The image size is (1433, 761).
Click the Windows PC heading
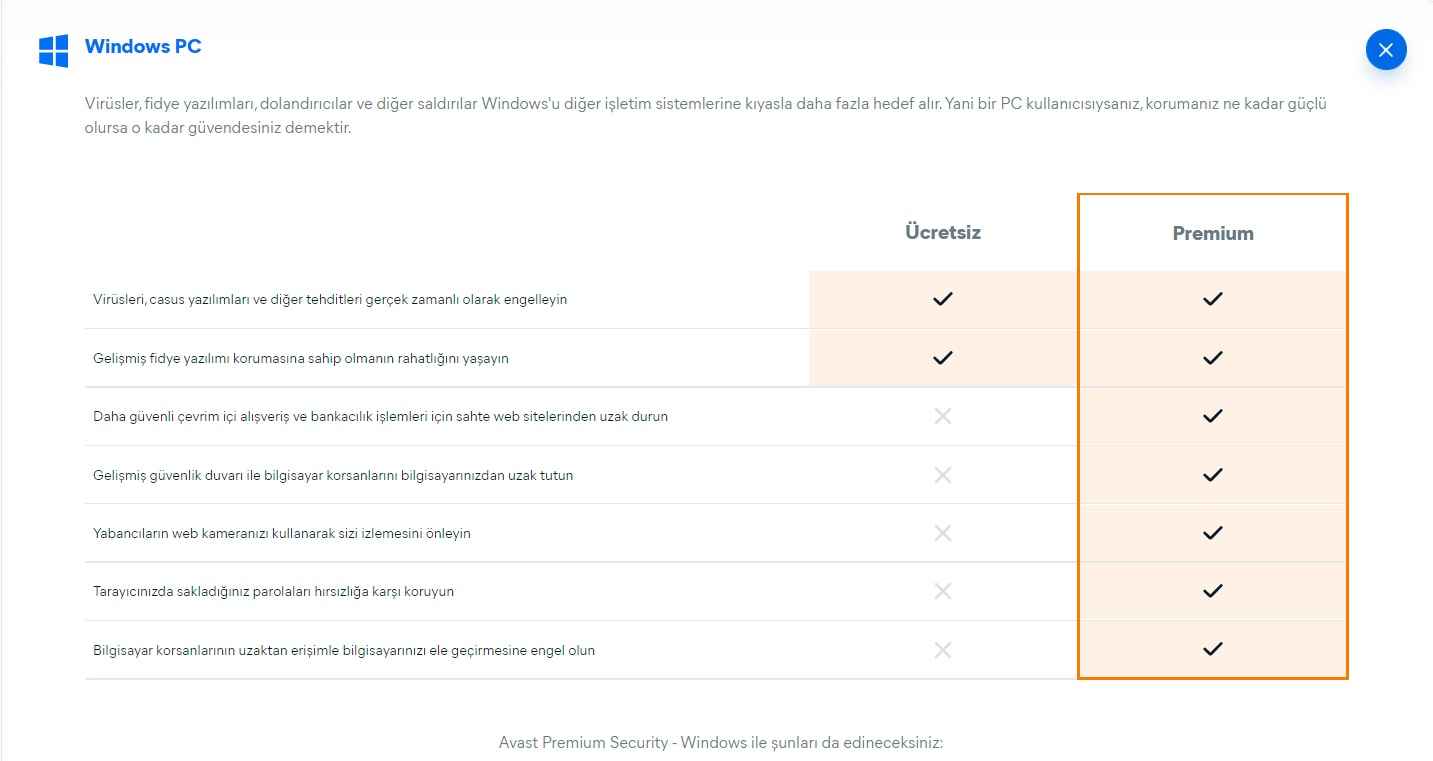[x=143, y=46]
